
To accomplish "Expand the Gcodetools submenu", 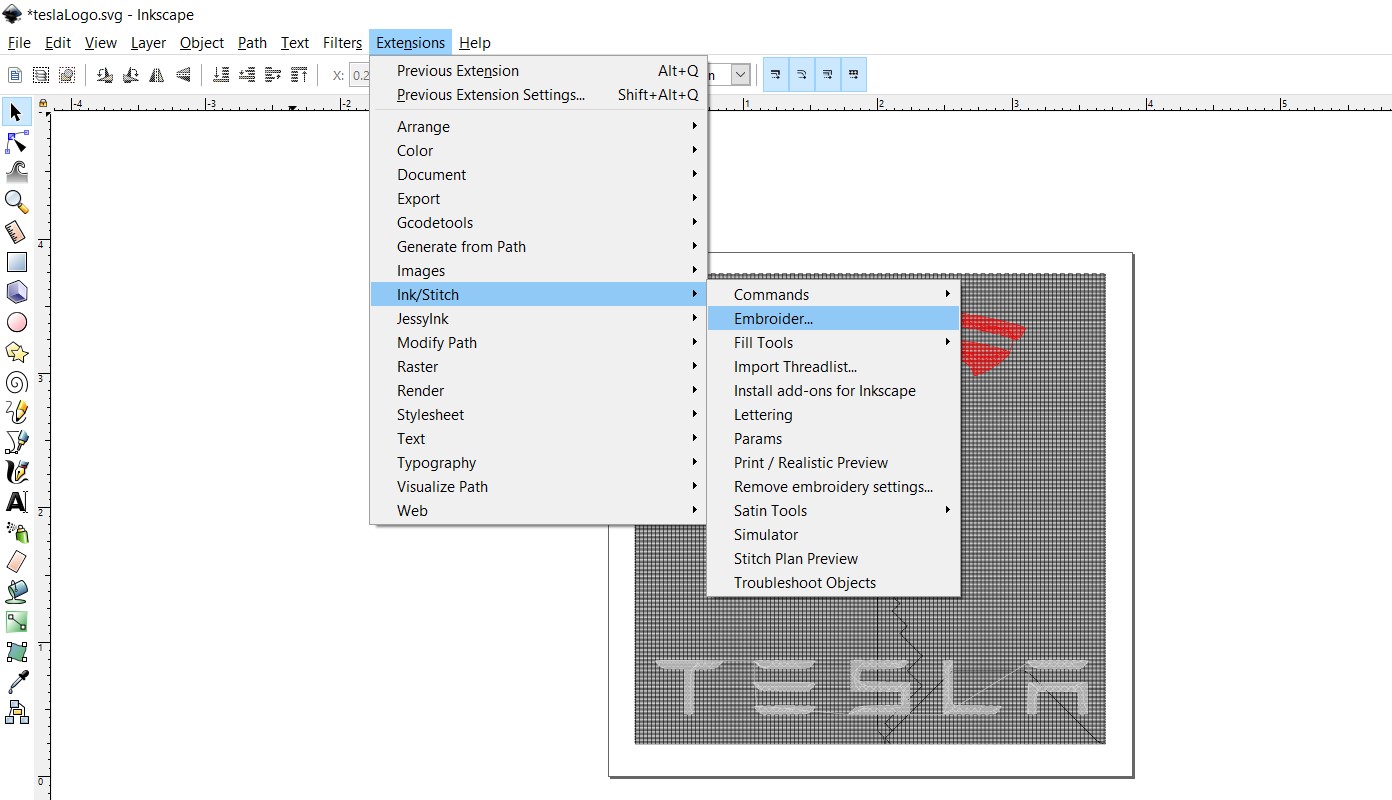I will coord(539,223).
